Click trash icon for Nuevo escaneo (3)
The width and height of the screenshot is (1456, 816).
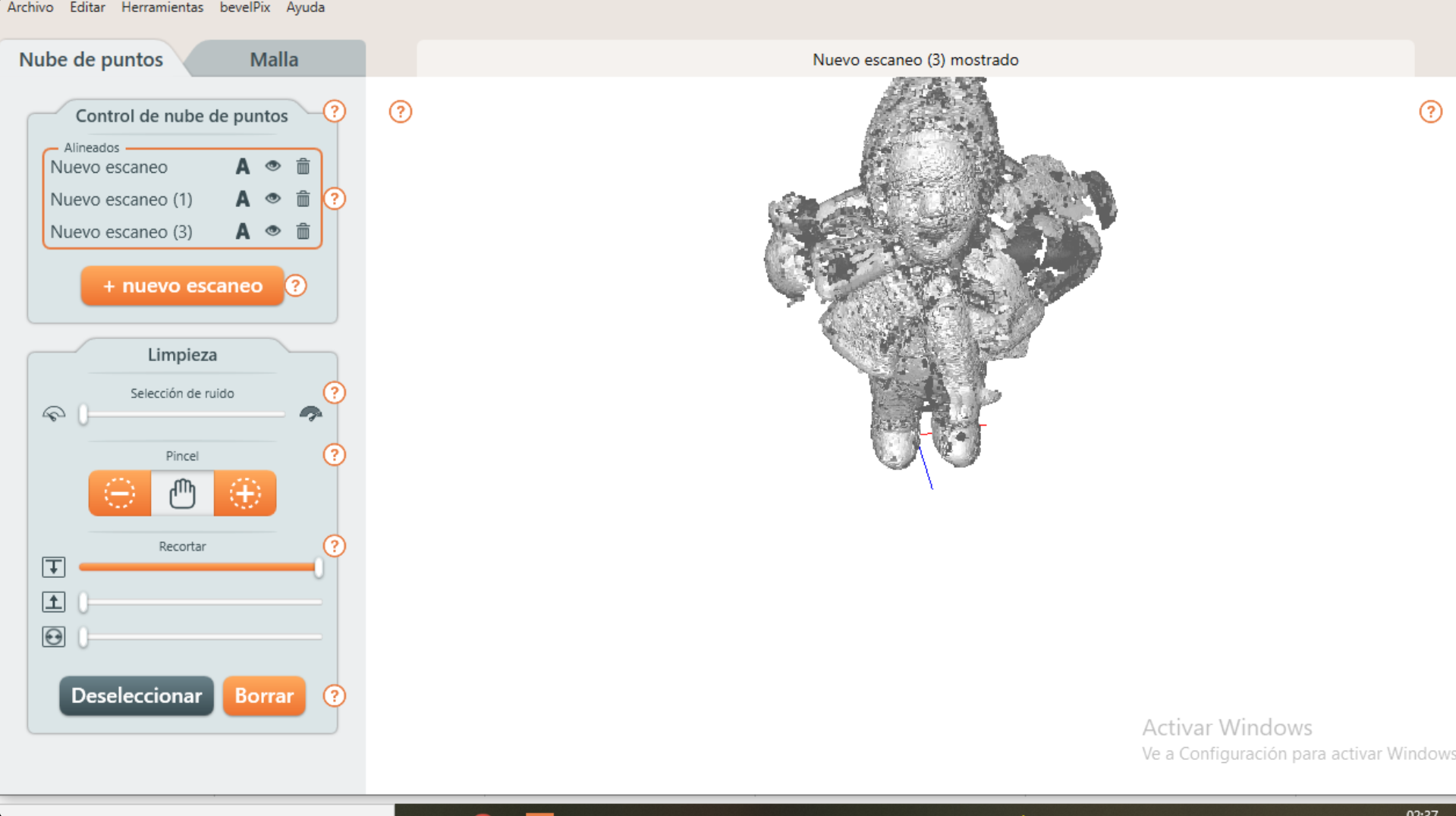tap(303, 231)
